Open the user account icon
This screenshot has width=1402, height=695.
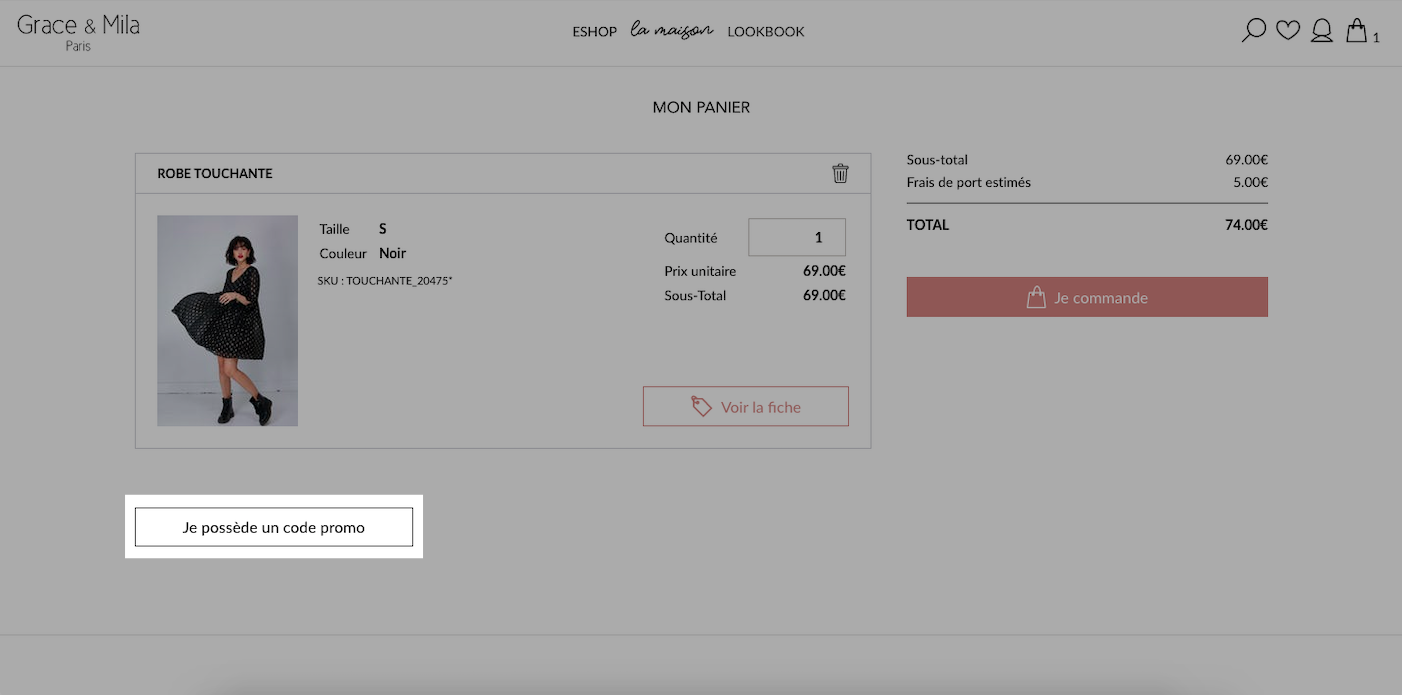tap(1322, 31)
